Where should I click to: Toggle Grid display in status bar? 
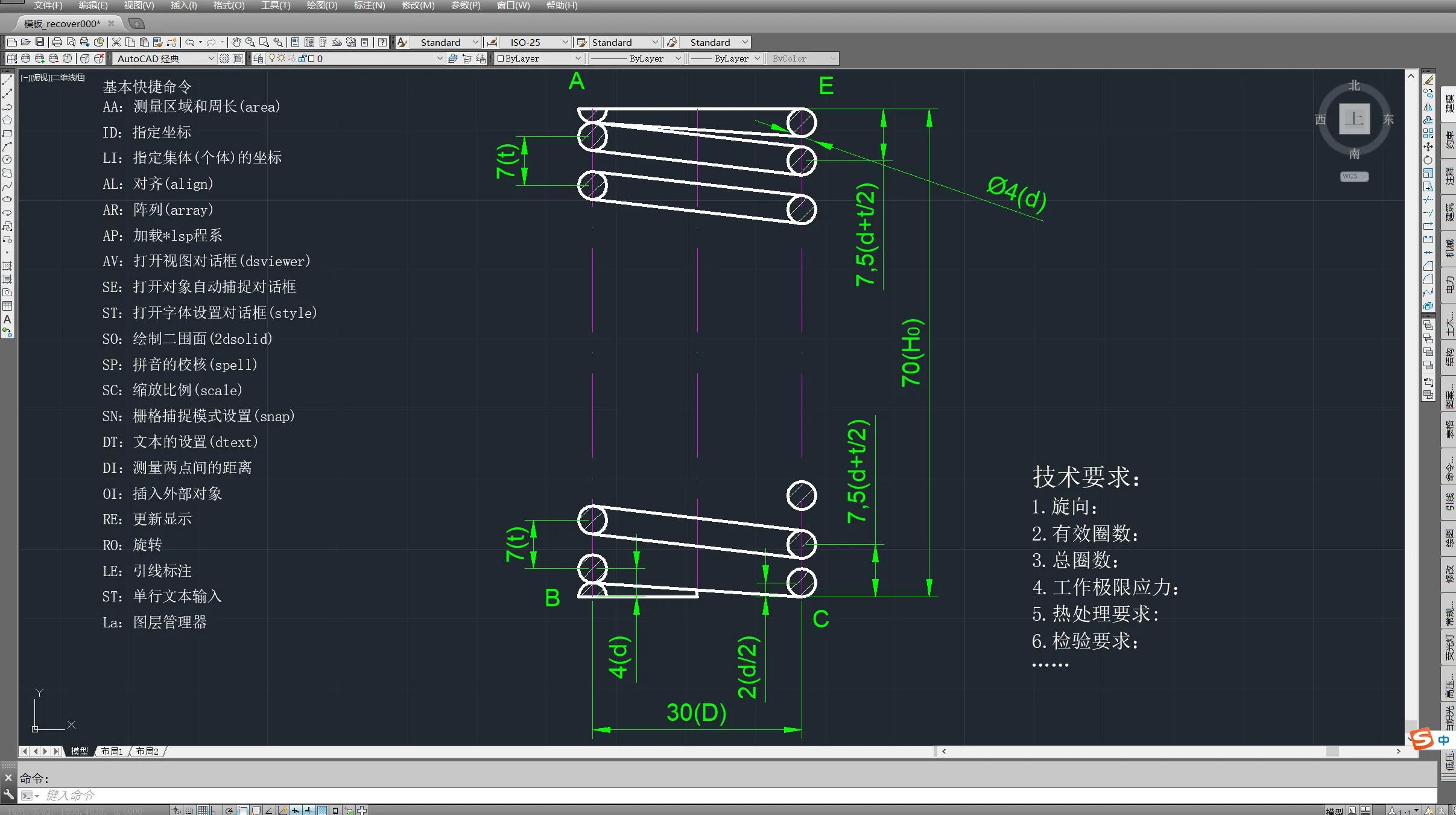(203, 810)
